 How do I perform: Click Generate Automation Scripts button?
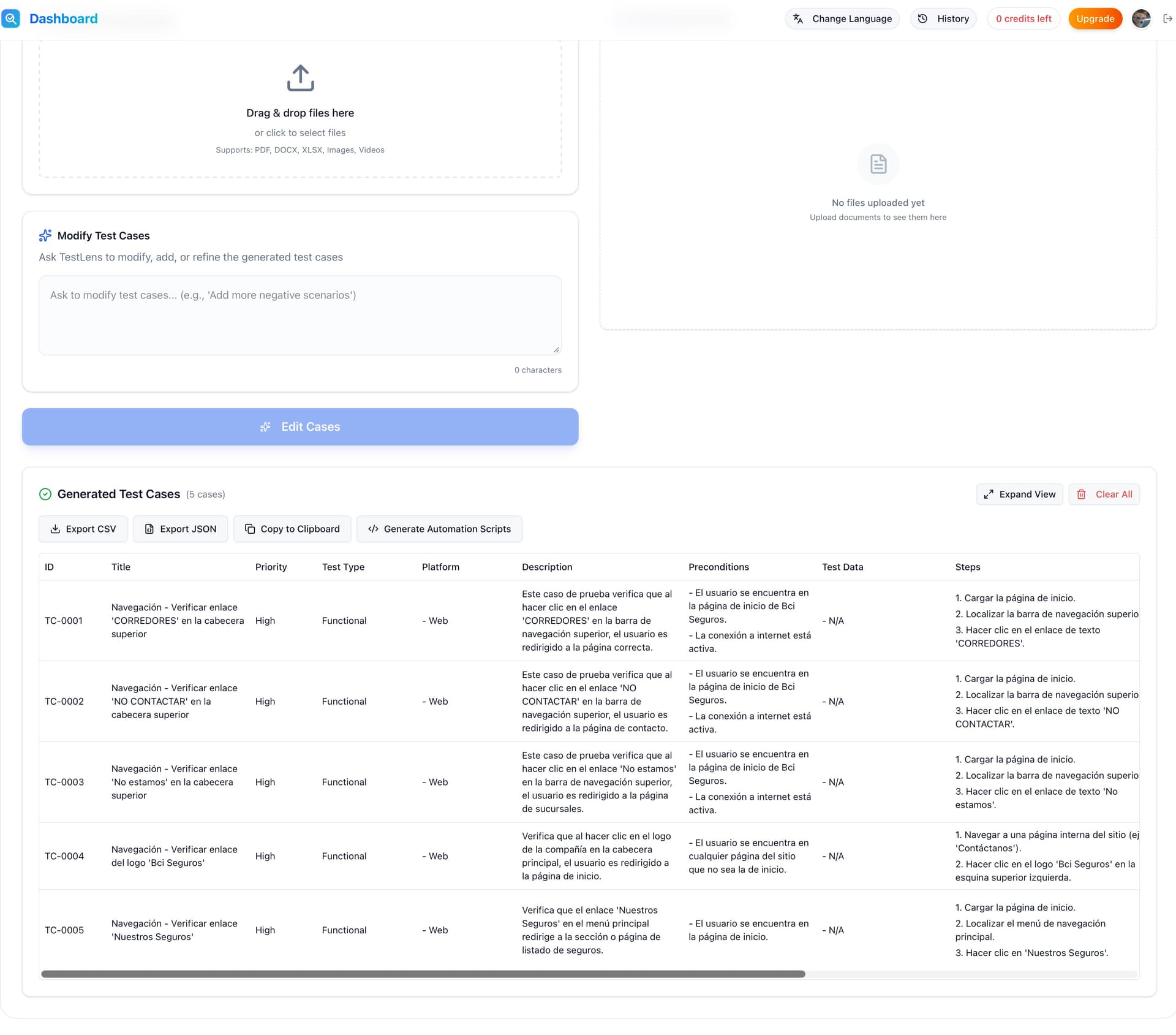click(x=439, y=529)
